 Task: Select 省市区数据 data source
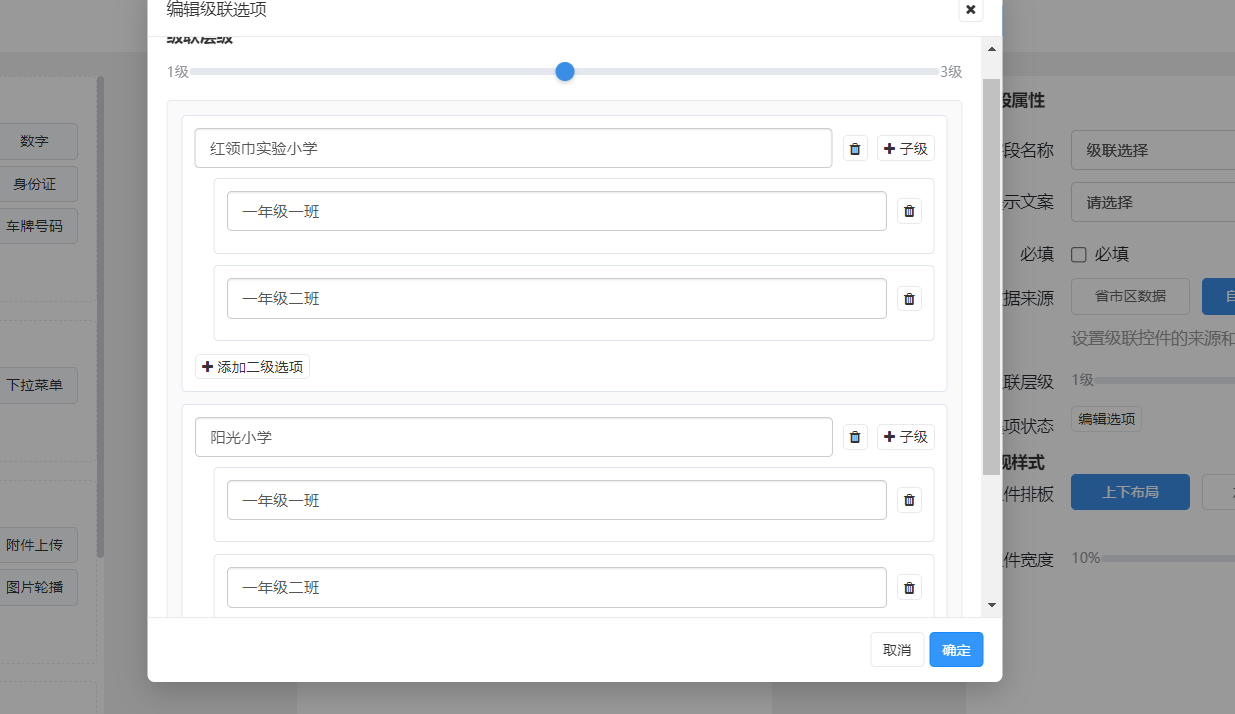point(1130,296)
